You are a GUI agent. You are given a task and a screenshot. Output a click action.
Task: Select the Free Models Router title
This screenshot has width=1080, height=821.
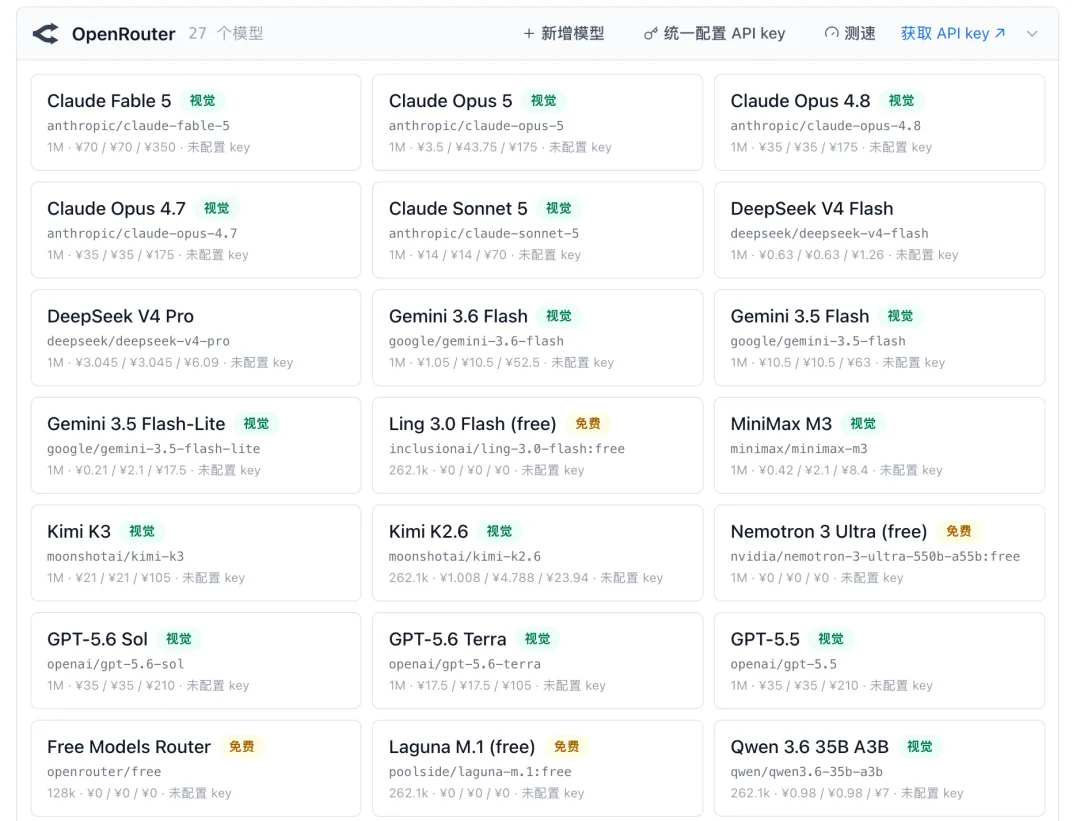point(129,747)
